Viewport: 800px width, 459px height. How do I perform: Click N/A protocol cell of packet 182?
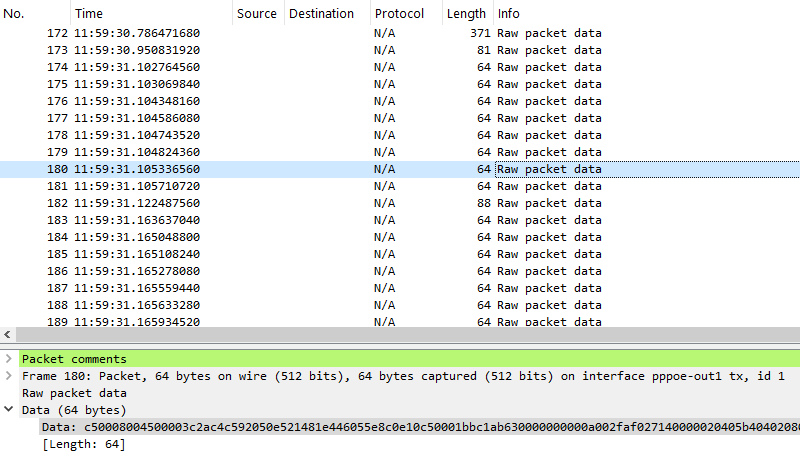click(384, 203)
